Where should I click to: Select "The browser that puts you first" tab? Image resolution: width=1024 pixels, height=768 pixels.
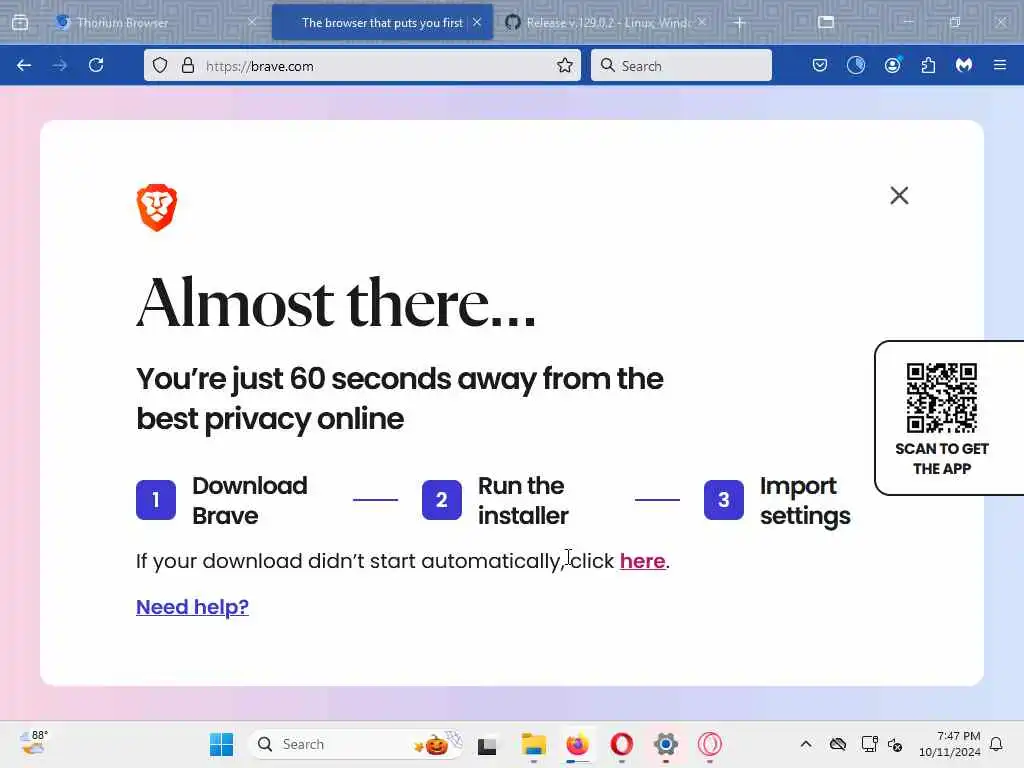[x=382, y=22]
